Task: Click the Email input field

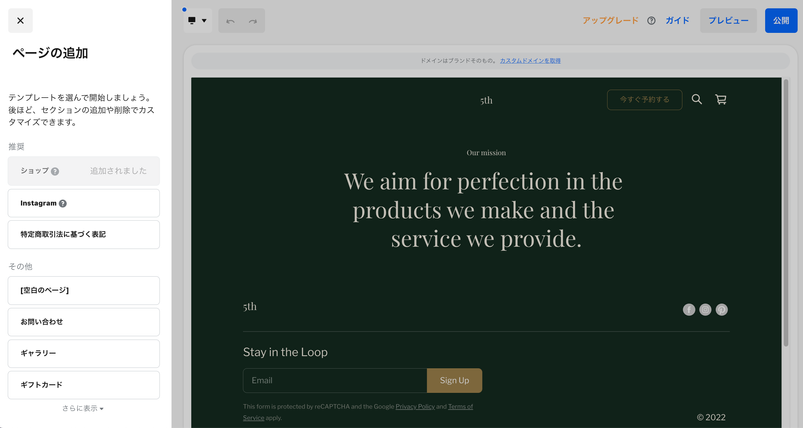Action: (335, 380)
